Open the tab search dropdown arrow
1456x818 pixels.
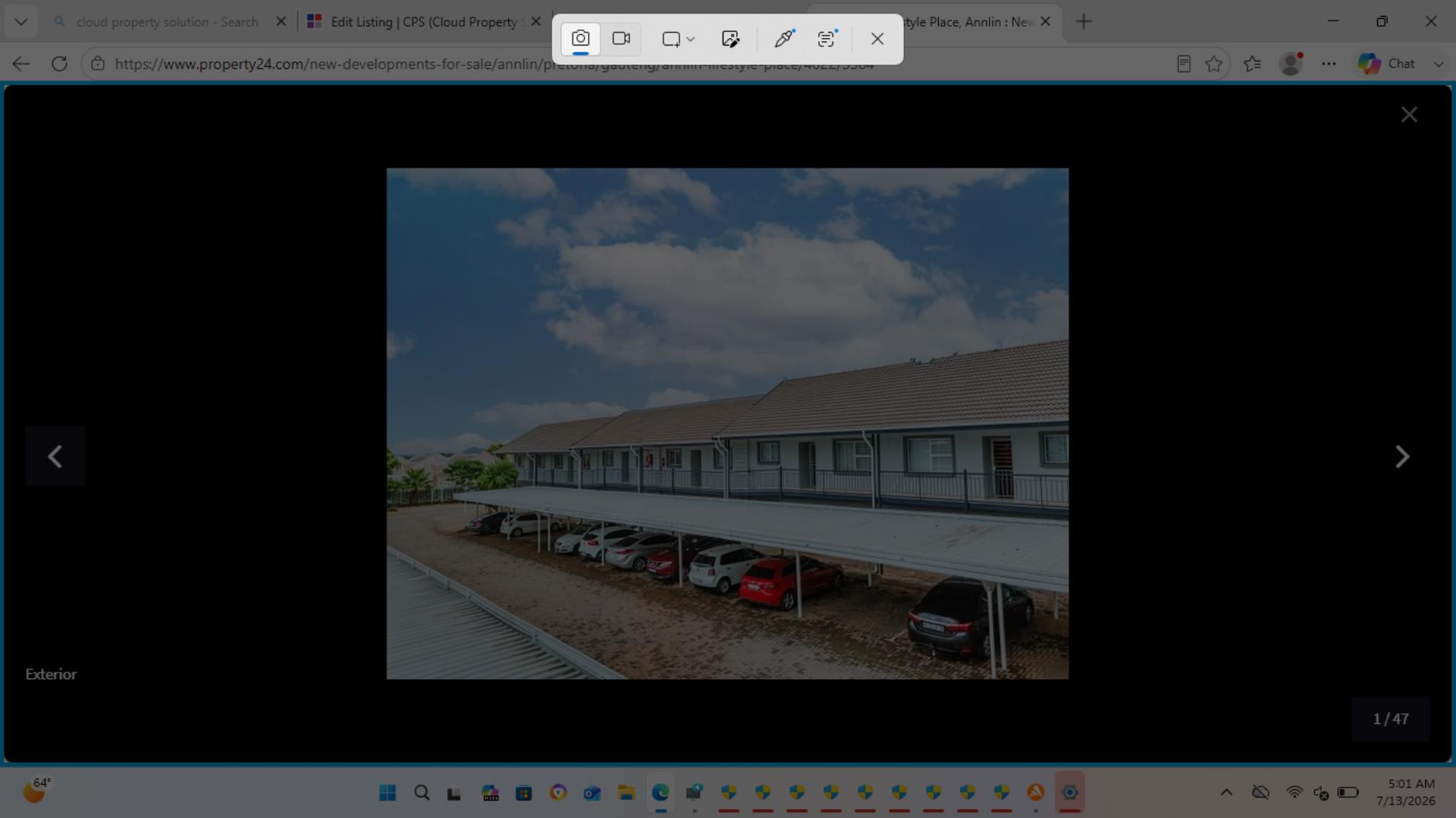click(x=20, y=22)
